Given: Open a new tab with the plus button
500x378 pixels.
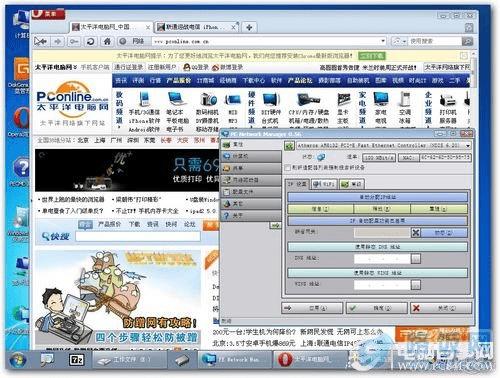Looking at the screenshot, I should pos(249,27).
